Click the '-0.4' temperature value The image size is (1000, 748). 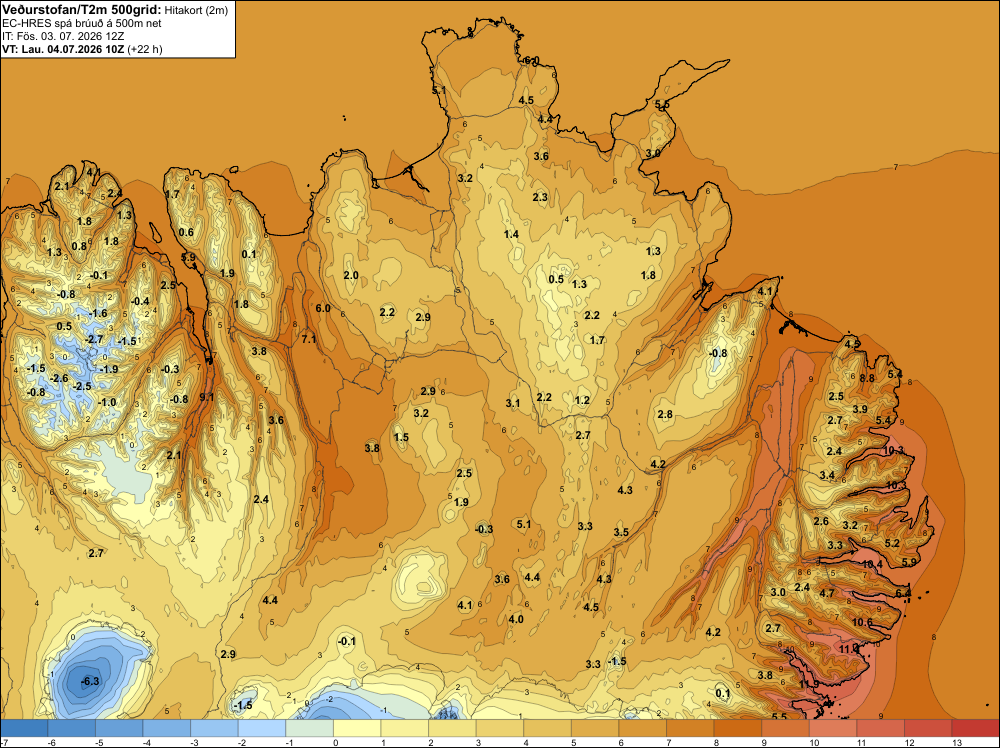(x=140, y=302)
